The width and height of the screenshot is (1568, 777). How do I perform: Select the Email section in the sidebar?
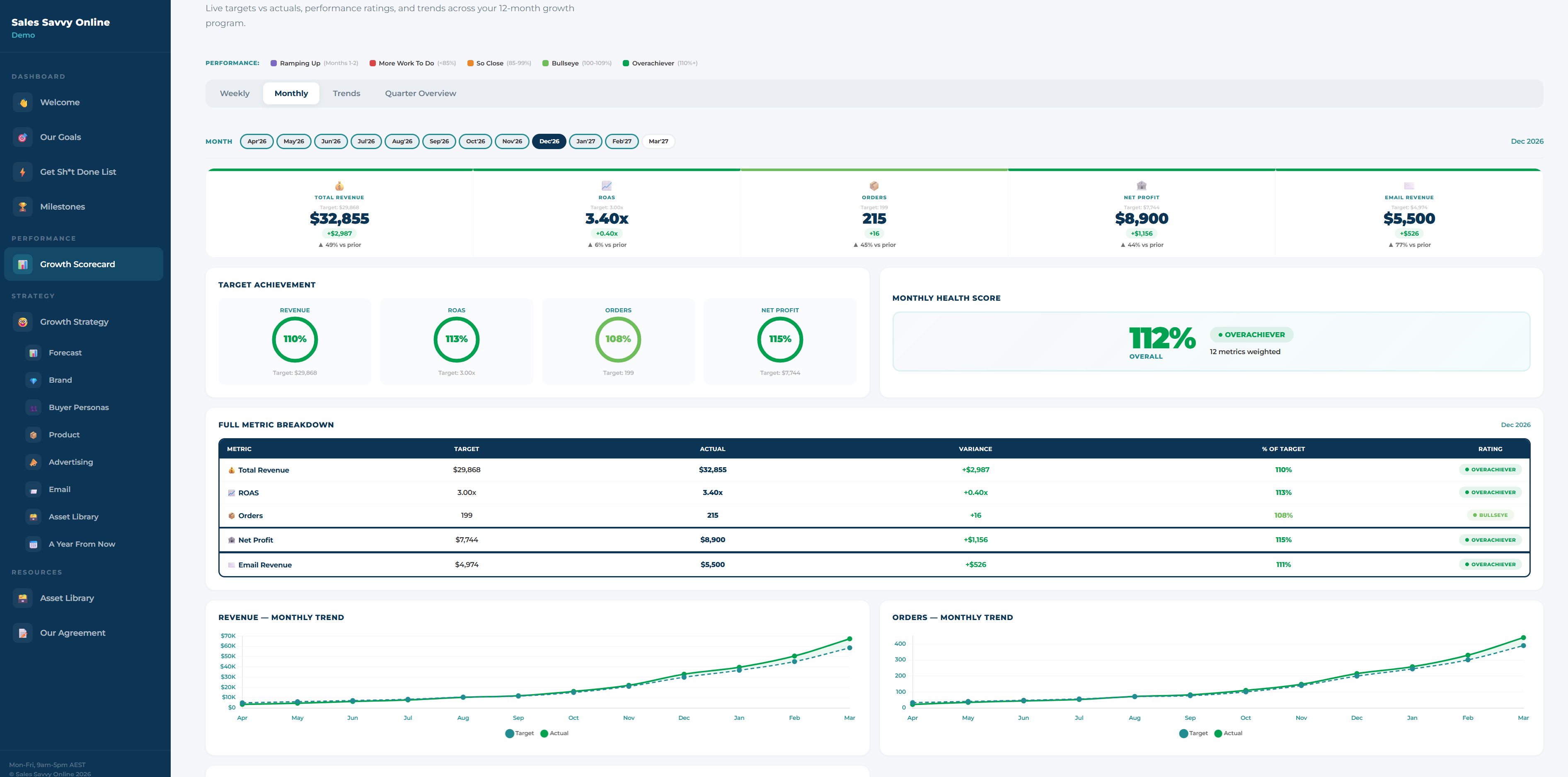(x=59, y=489)
